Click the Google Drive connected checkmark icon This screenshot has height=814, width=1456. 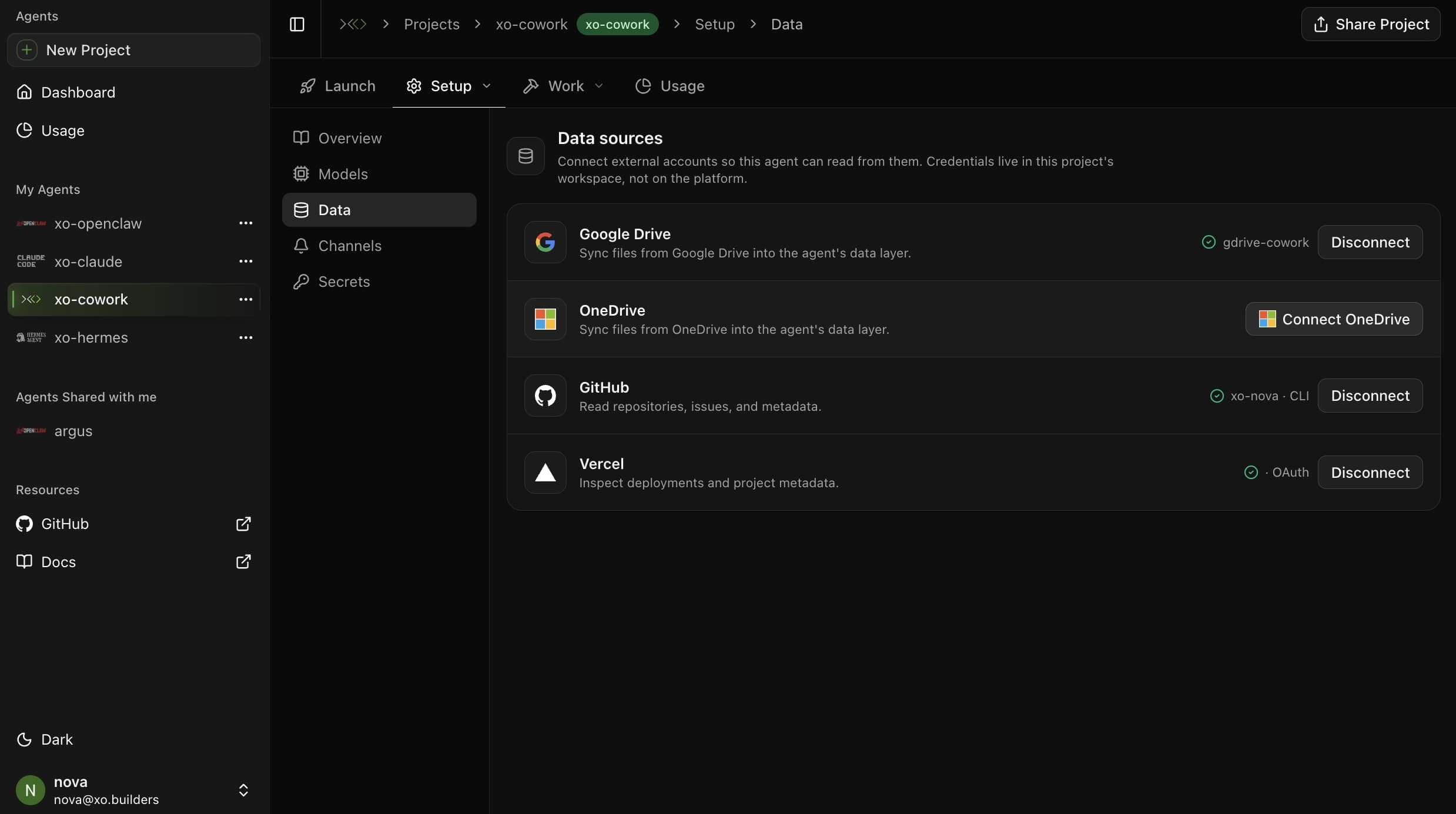(1209, 242)
